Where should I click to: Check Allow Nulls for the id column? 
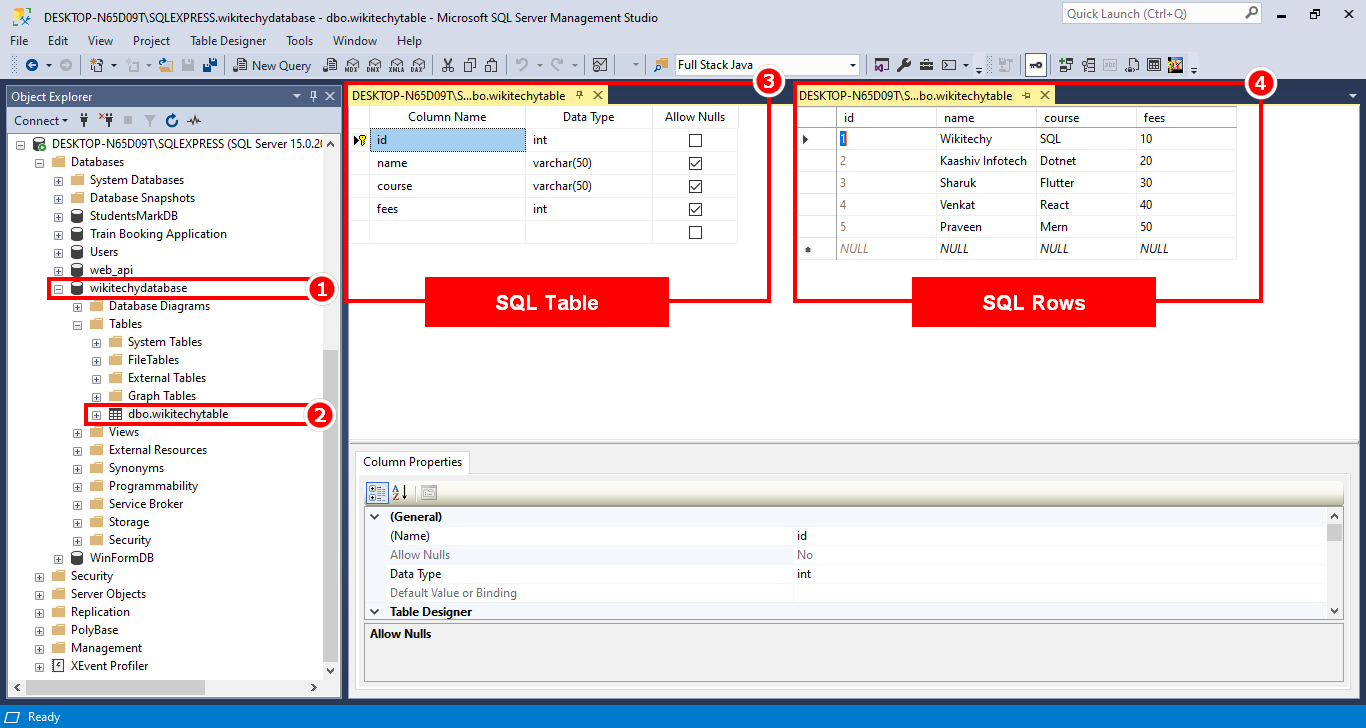click(695, 139)
